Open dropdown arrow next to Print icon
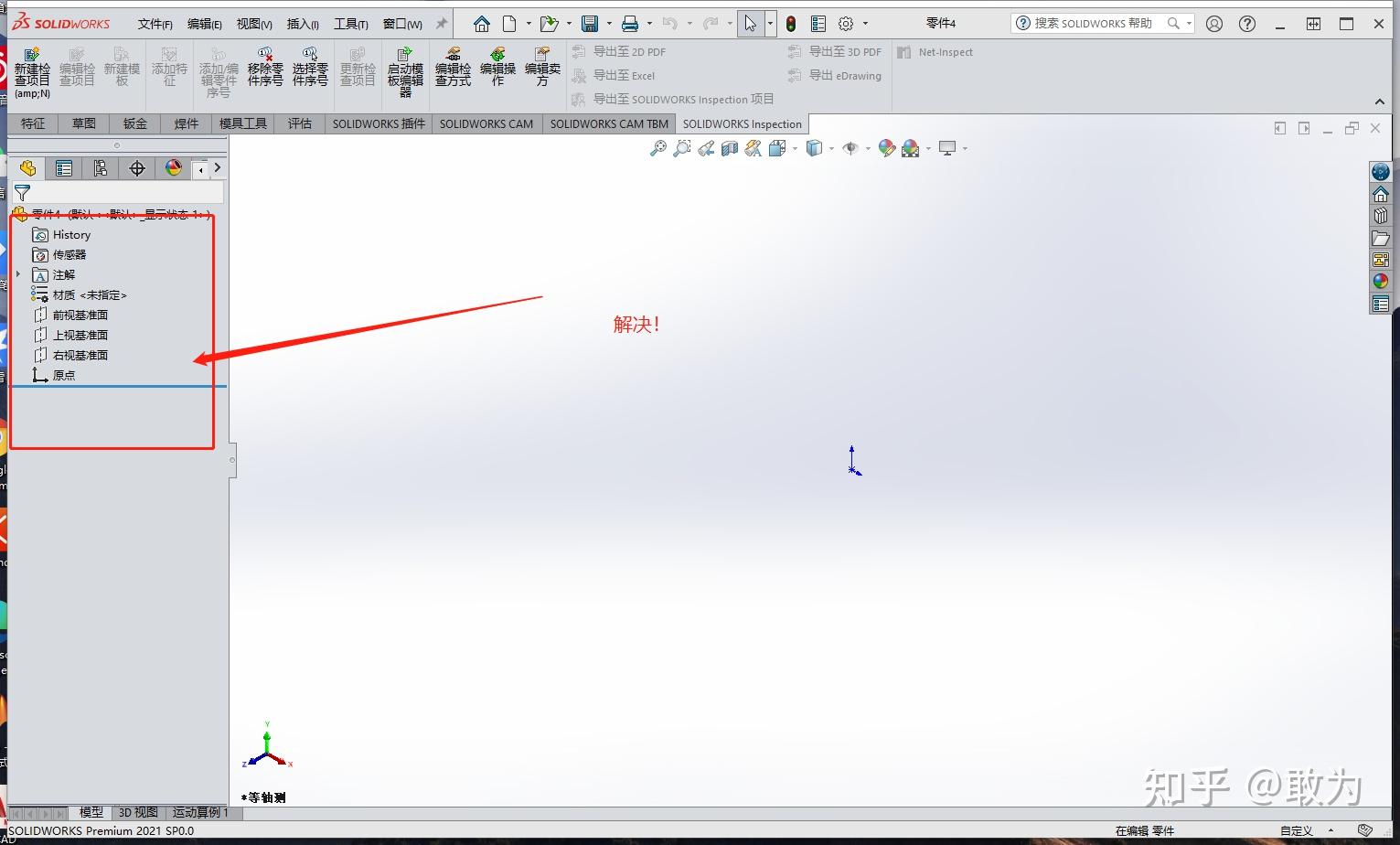 pyautogui.click(x=649, y=24)
